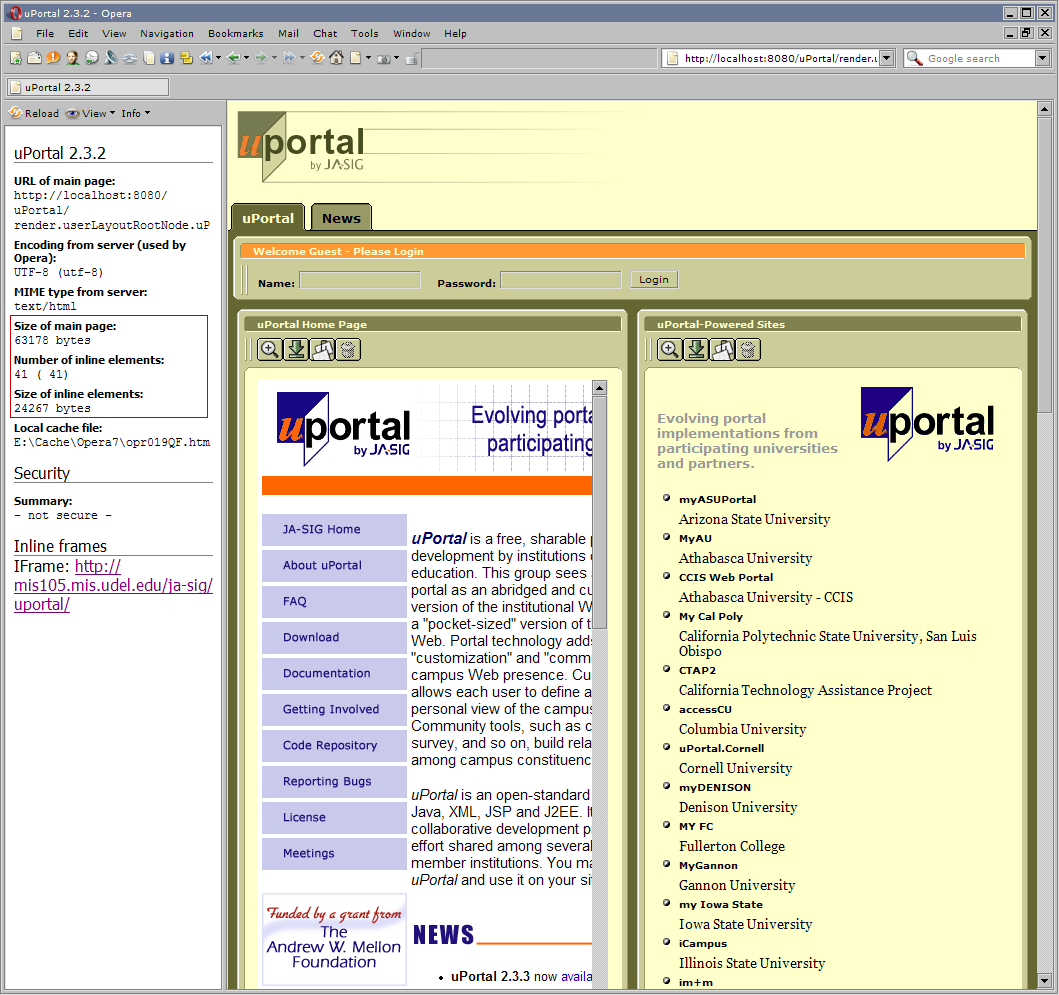Open the address bar URL dropdown

click(x=887, y=58)
